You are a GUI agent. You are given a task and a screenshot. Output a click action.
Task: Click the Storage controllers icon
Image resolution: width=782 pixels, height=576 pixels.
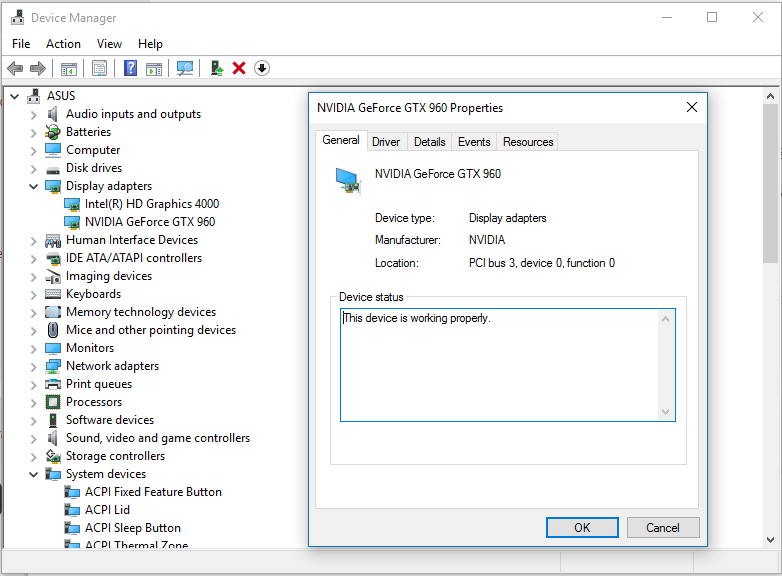pyautogui.click(x=53, y=456)
